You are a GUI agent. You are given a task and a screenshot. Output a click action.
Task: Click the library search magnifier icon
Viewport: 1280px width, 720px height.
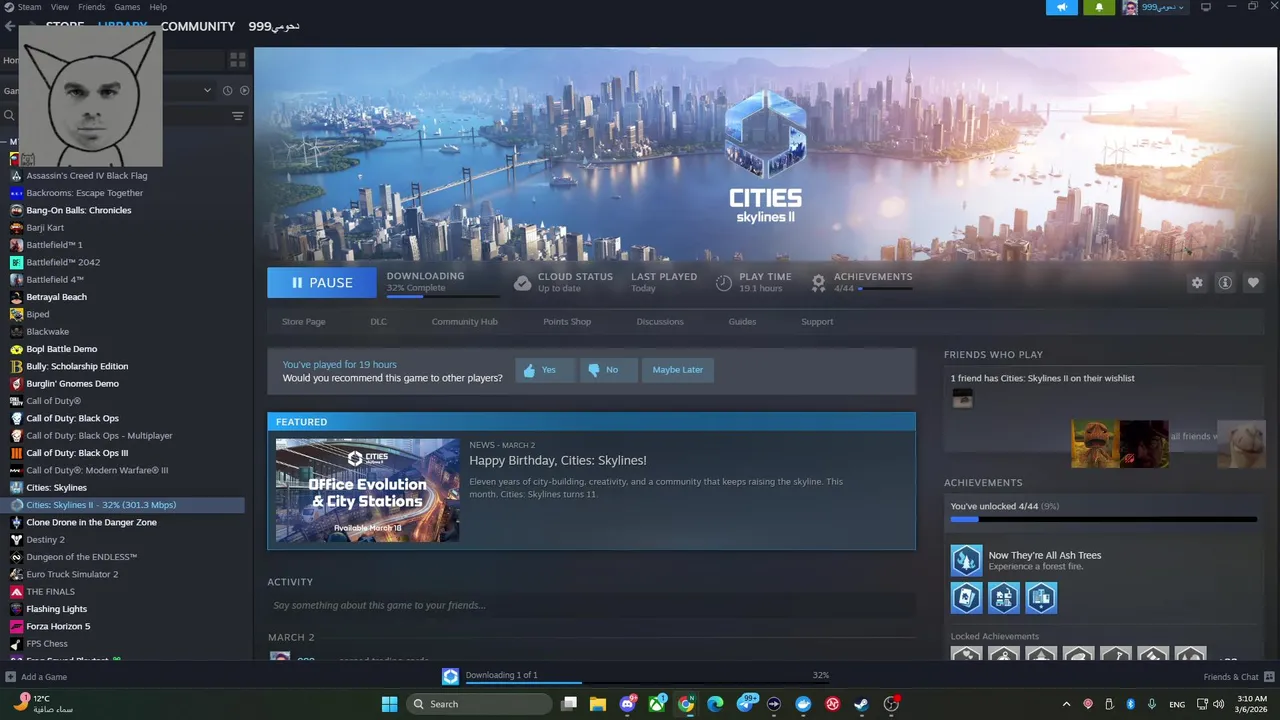coord(9,116)
